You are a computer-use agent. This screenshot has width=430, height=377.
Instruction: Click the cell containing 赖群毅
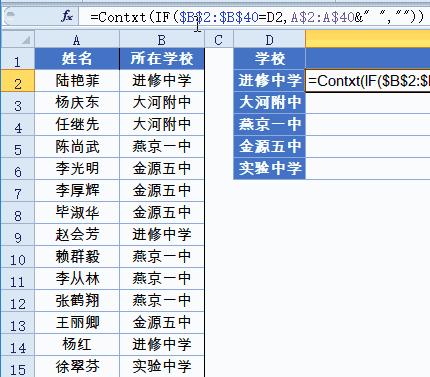[77, 257]
